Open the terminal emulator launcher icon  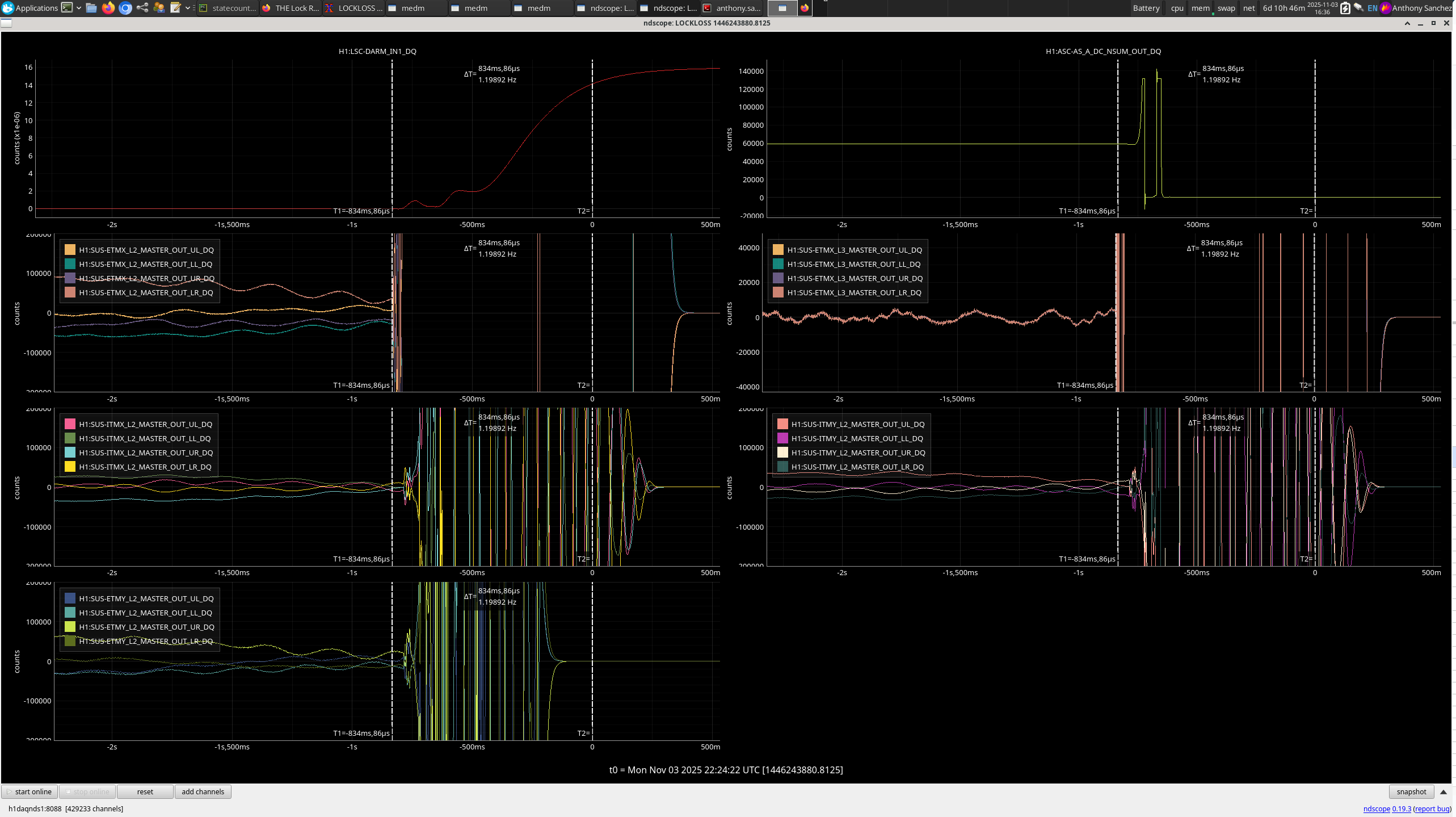[67, 8]
